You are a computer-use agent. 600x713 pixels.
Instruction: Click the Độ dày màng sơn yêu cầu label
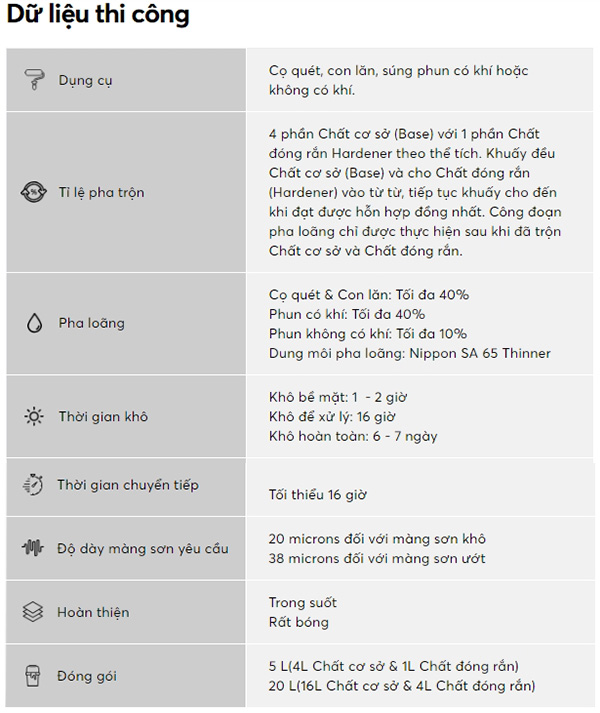(143, 548)
